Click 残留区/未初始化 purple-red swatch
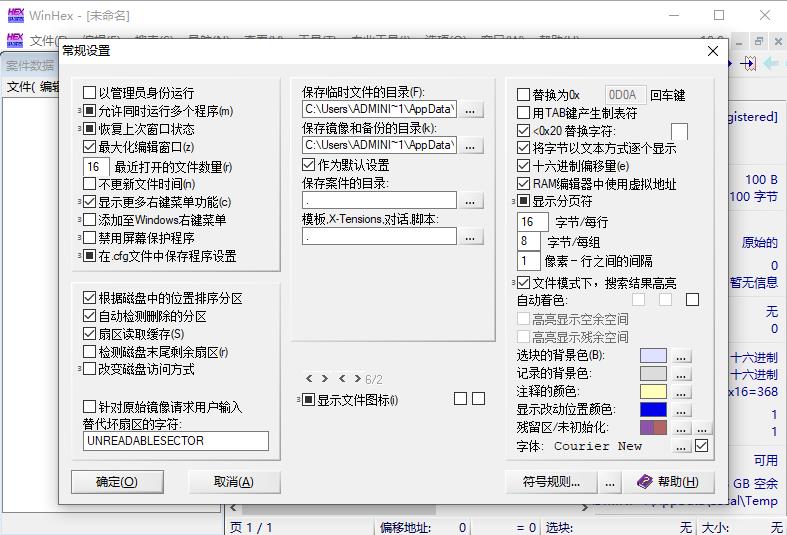This screenshot has height=535, width=787. [x=653, y=428]
